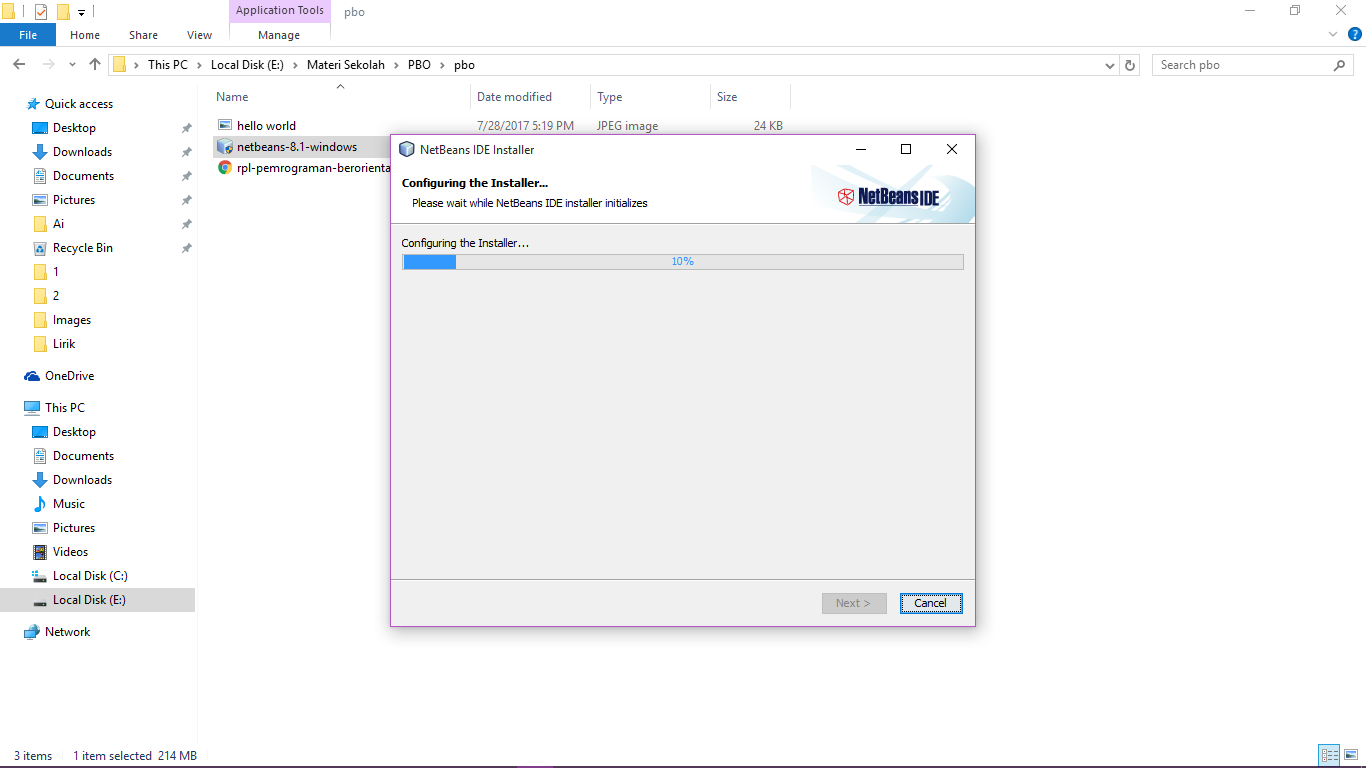Select the rpl-pemrograman Chrome file

click(313, 168)
